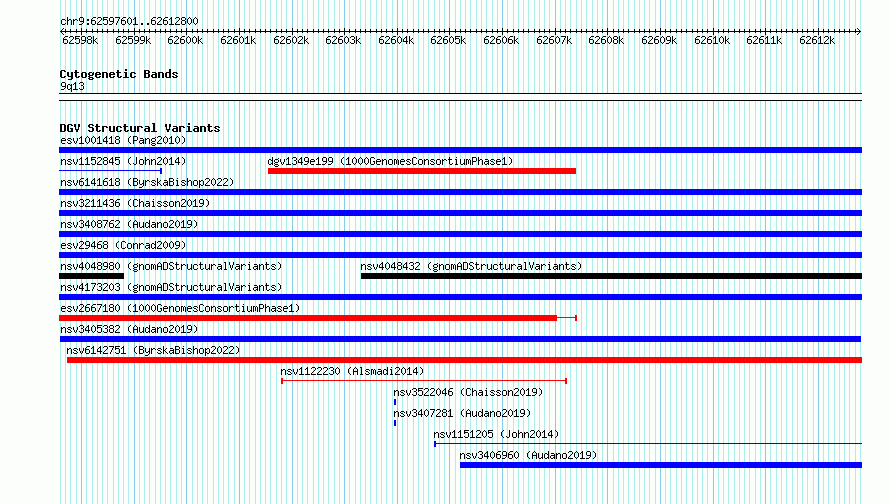Select the blue bar under nsv3408762

click(460, 234)
